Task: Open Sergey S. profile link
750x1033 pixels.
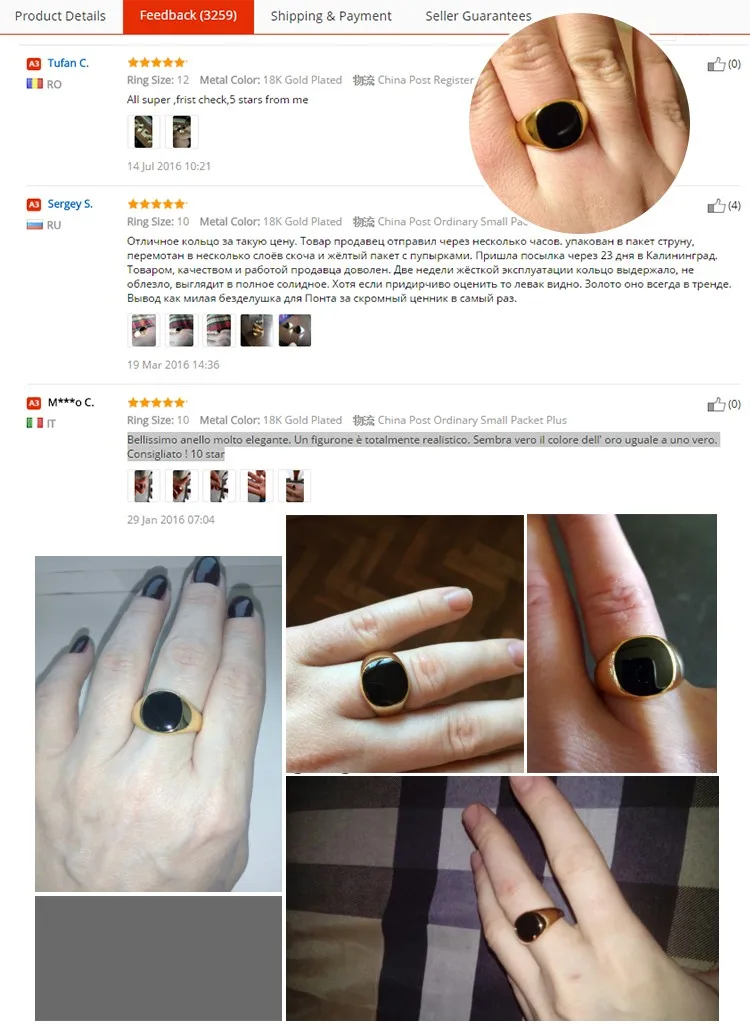Action: 70,204
